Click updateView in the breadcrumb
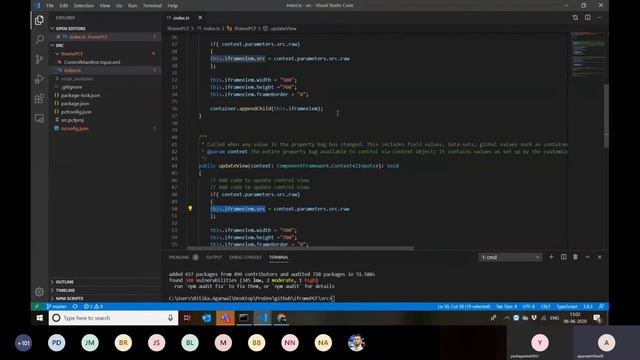 point(283,29)
